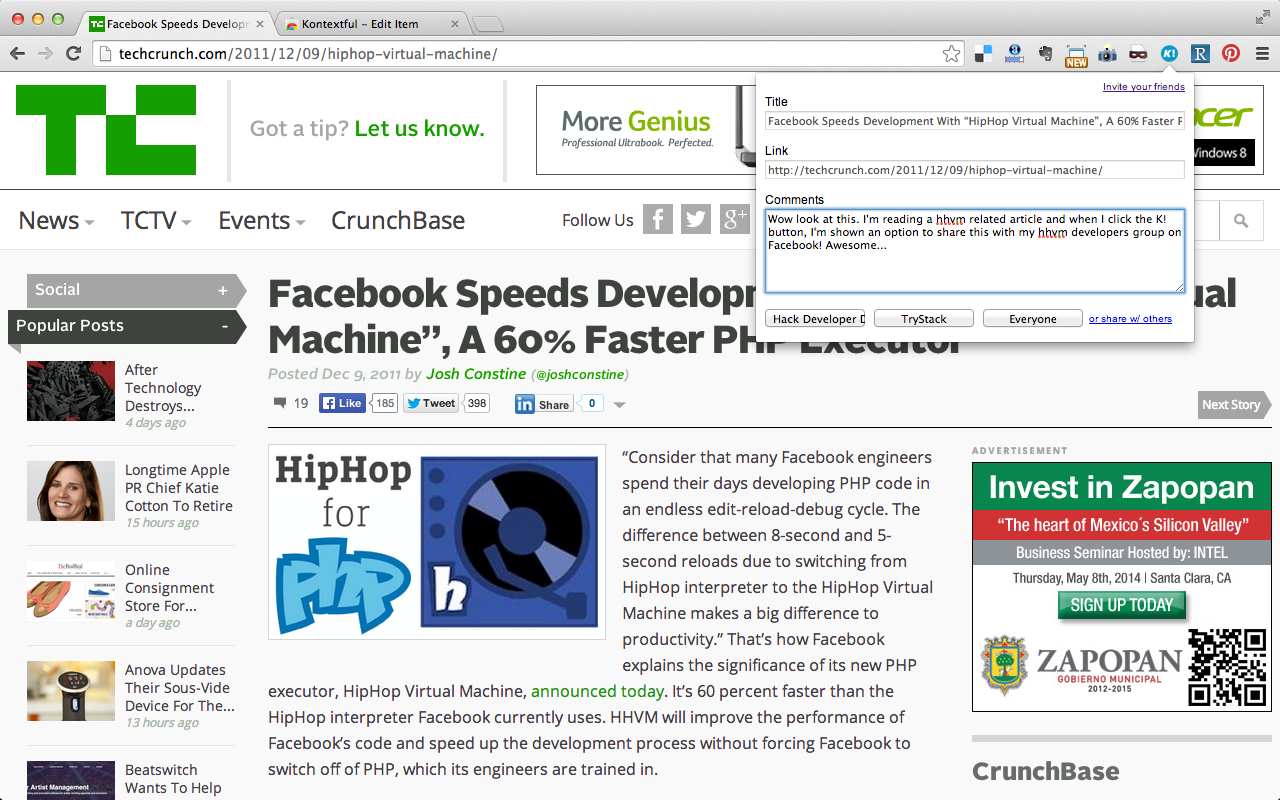Open the Chrome hamburger menu
The image size is (1280, 800).
[1261, 54]
